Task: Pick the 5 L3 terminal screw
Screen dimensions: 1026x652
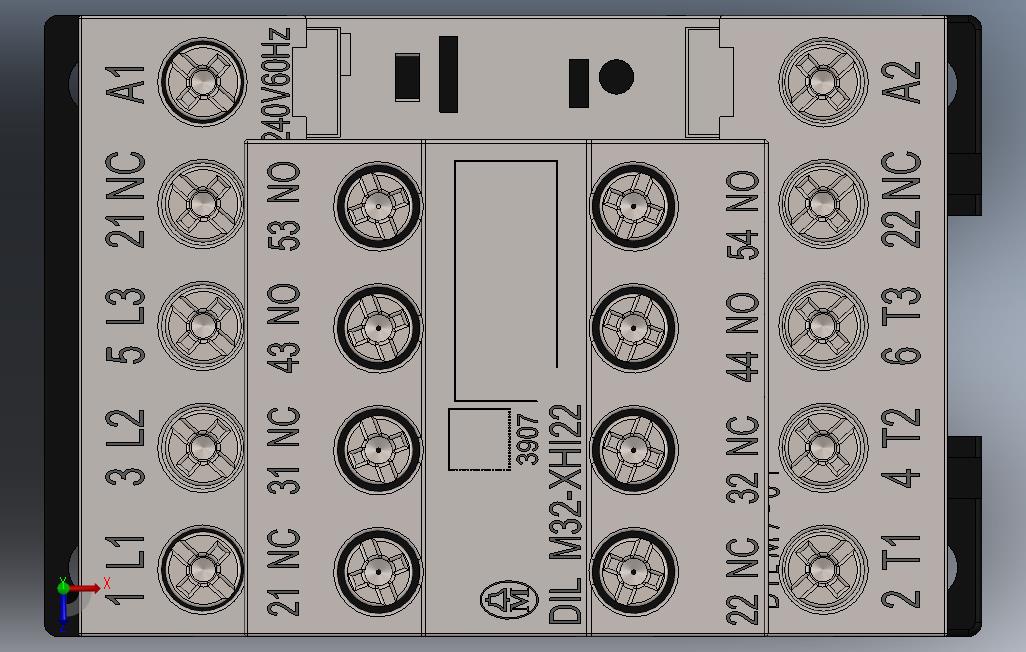Action: 202,325
